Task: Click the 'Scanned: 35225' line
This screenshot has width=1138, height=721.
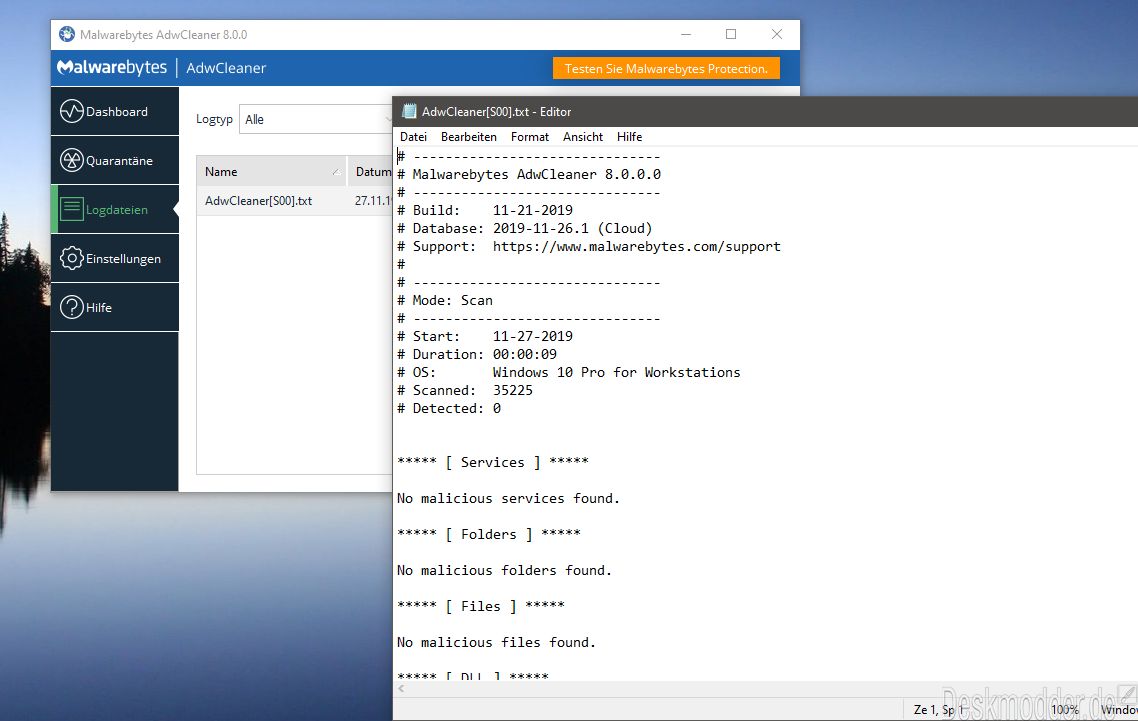Action: (465, 390)
